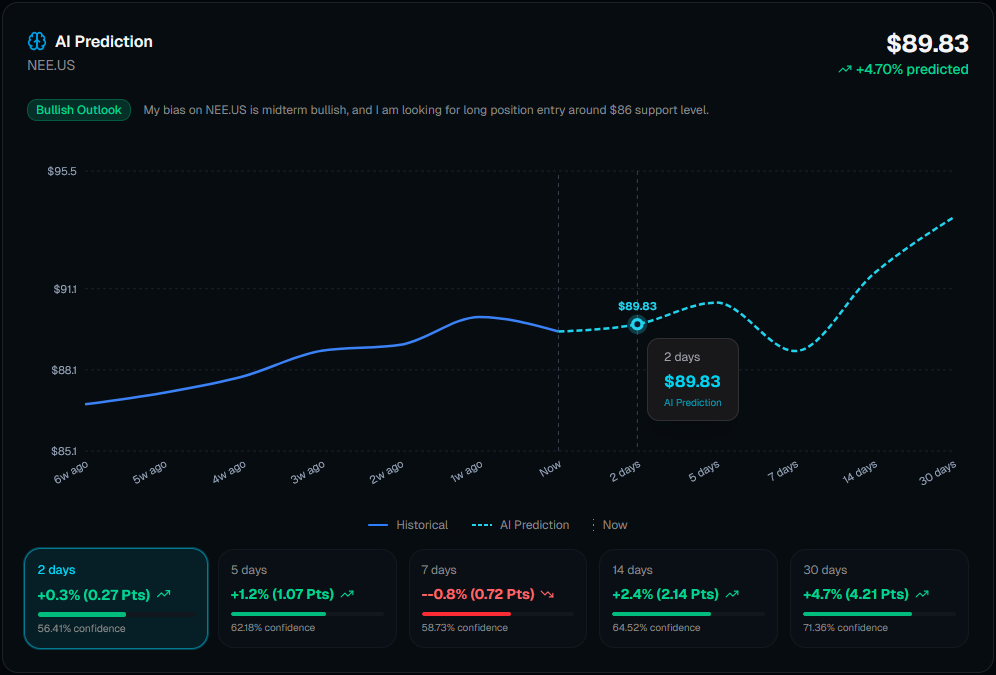
Task: Select the upward trend arrow on 2 days card
Action: 161,593
